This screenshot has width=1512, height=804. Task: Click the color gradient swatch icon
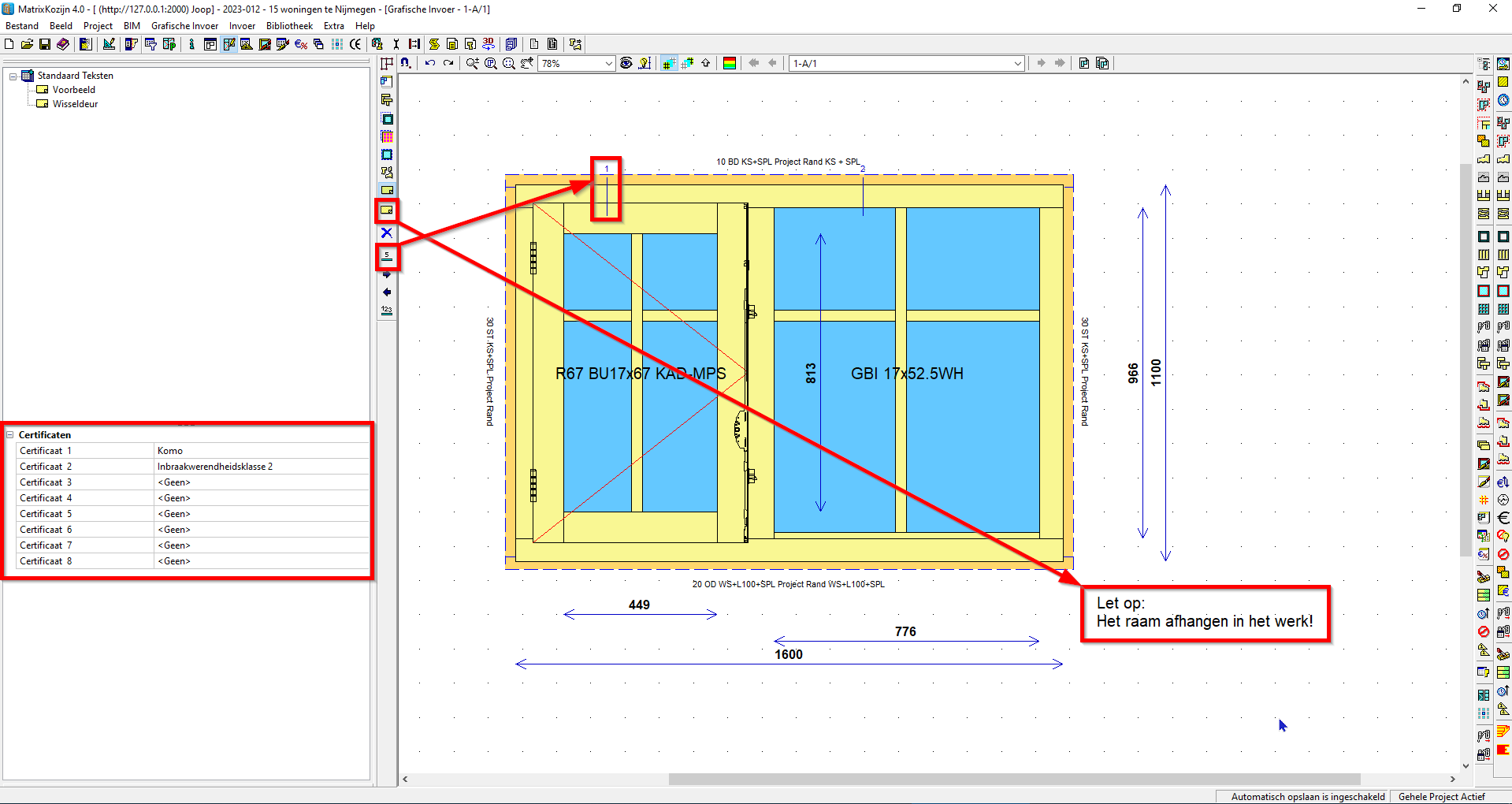(x=730, y=63)
